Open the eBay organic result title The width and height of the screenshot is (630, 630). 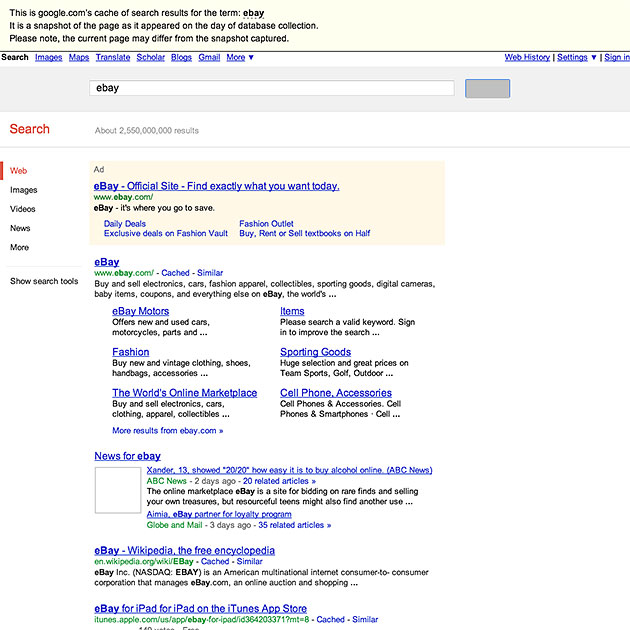coord(107,262)
